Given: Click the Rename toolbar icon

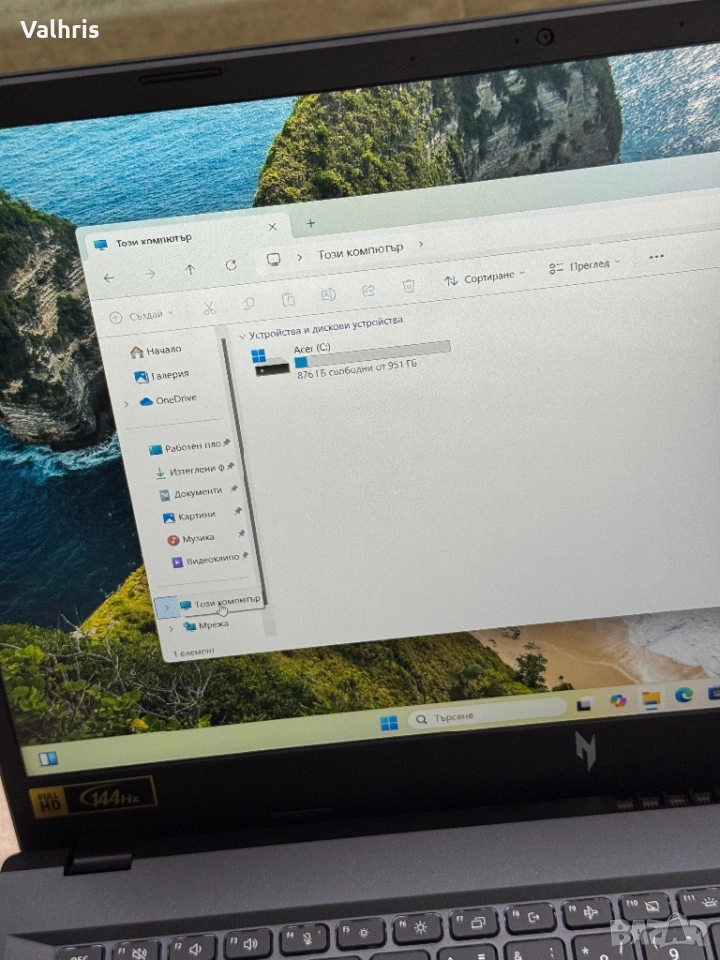Looking at the screenshot, I should 328,295.
